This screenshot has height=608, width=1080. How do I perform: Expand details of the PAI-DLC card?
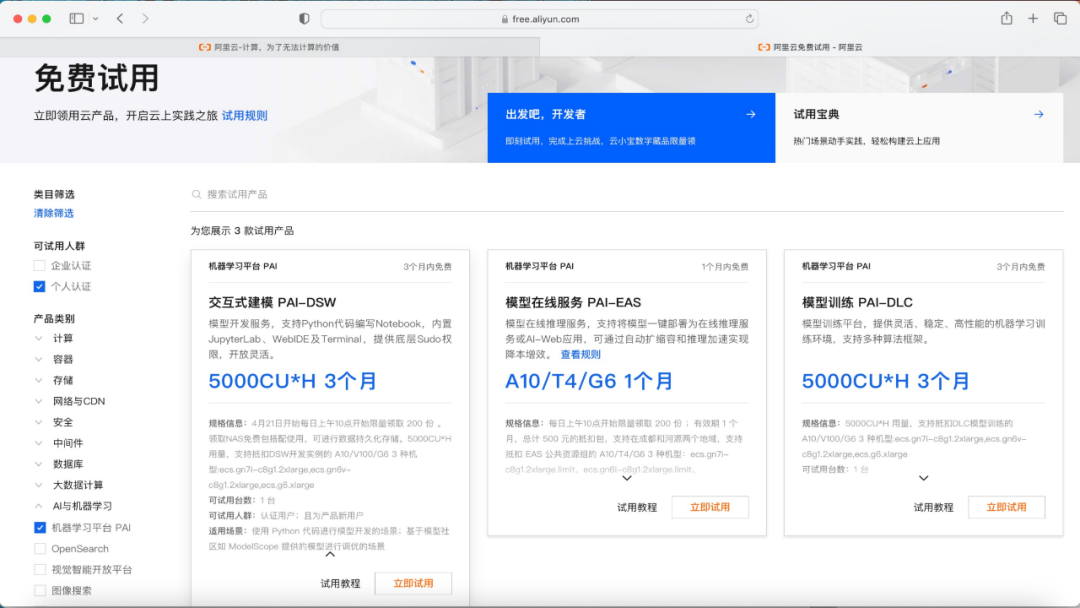[924, 478]
